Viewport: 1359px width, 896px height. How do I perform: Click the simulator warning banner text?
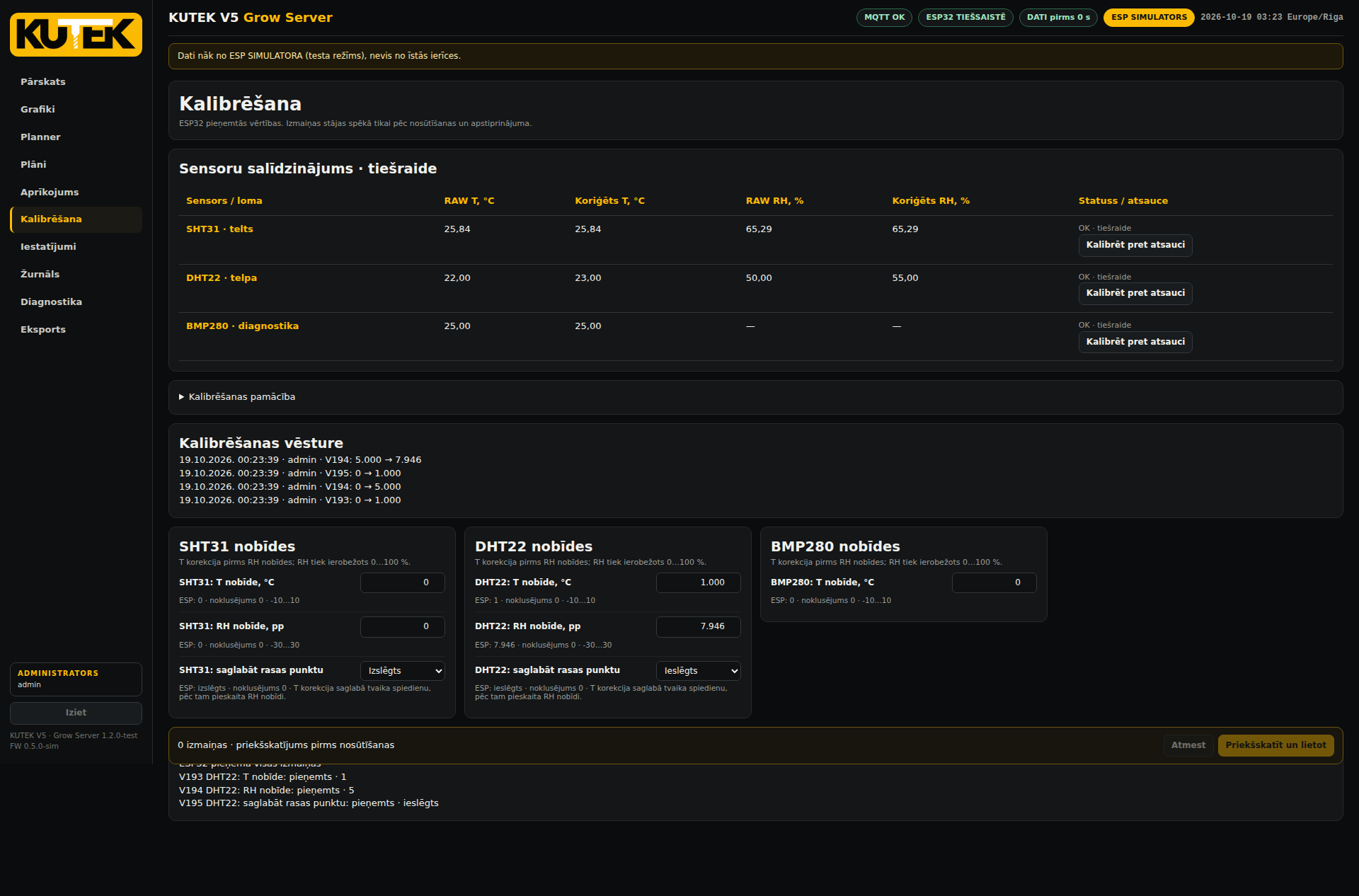pos(319,56)
